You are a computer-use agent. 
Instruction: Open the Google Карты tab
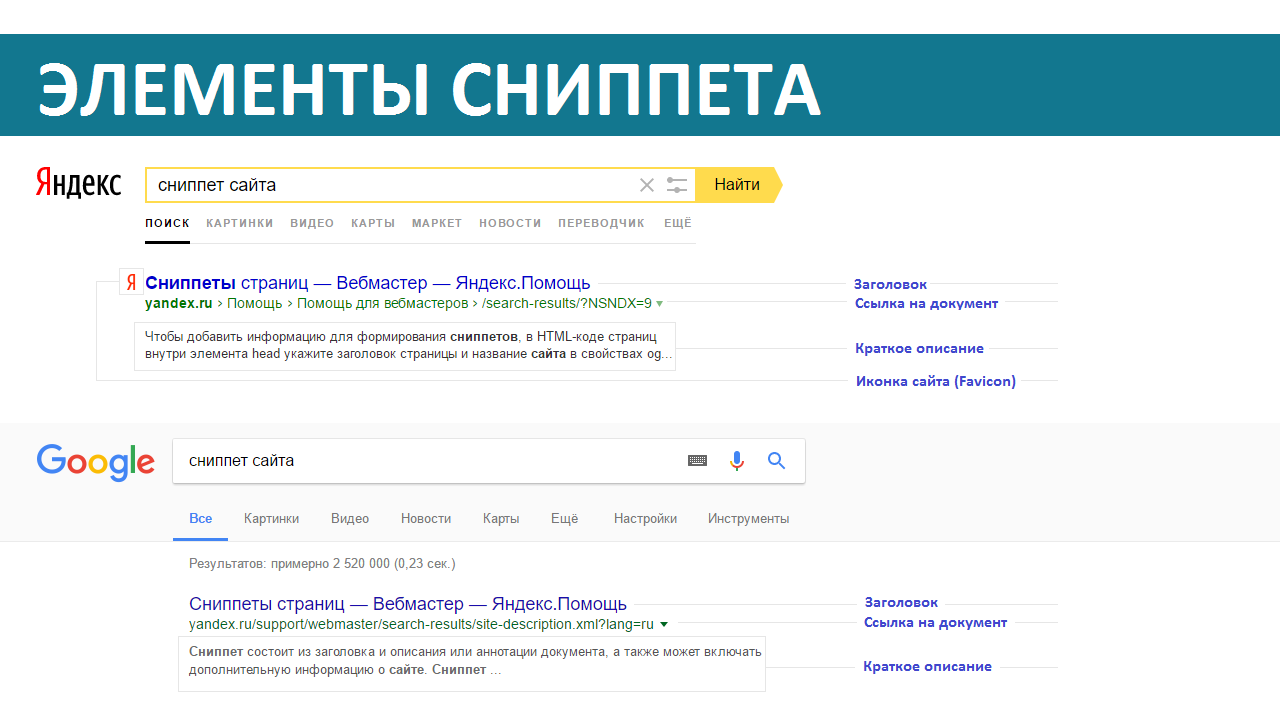[501, 518]
